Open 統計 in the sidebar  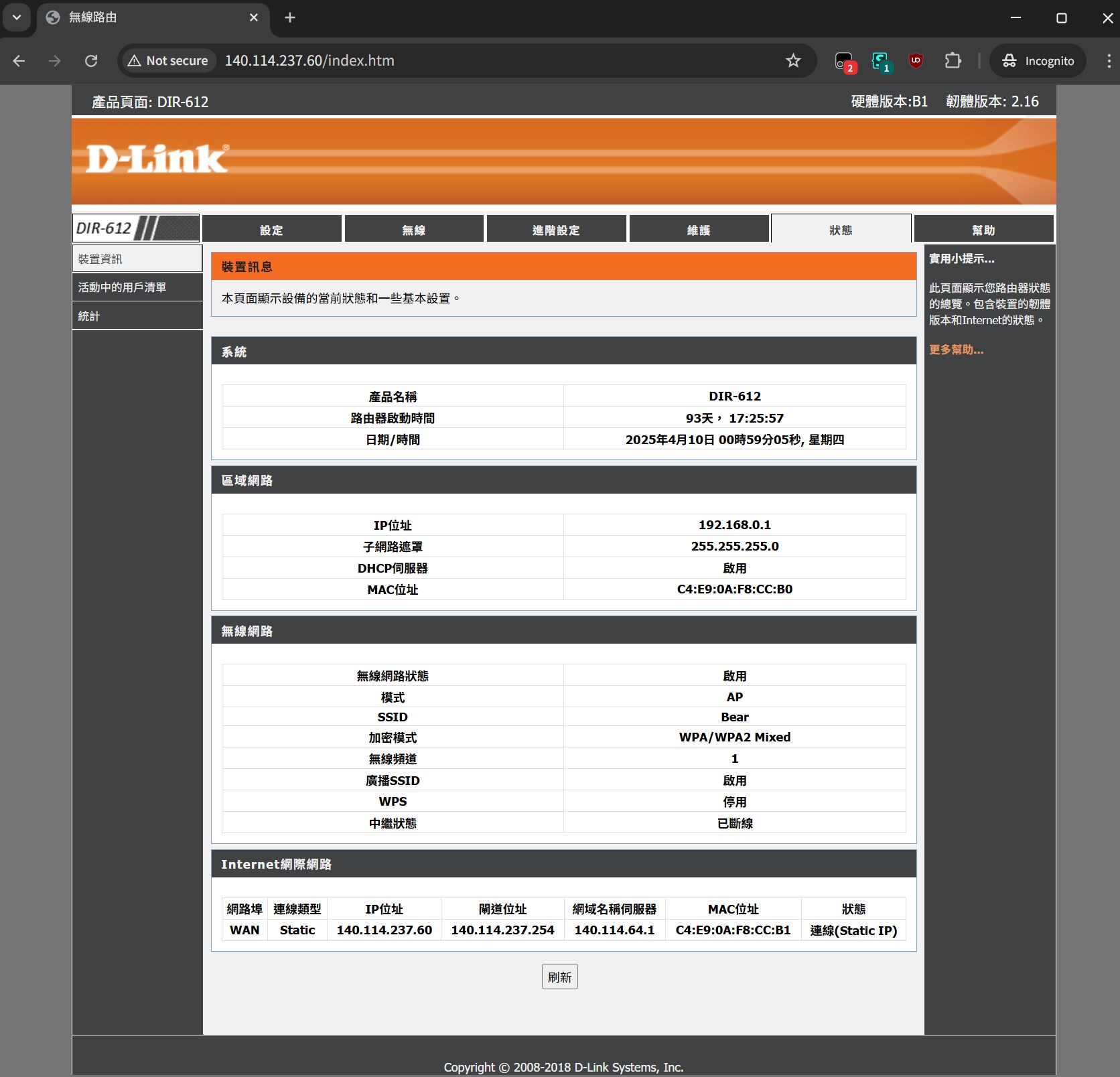coord(137,316)
